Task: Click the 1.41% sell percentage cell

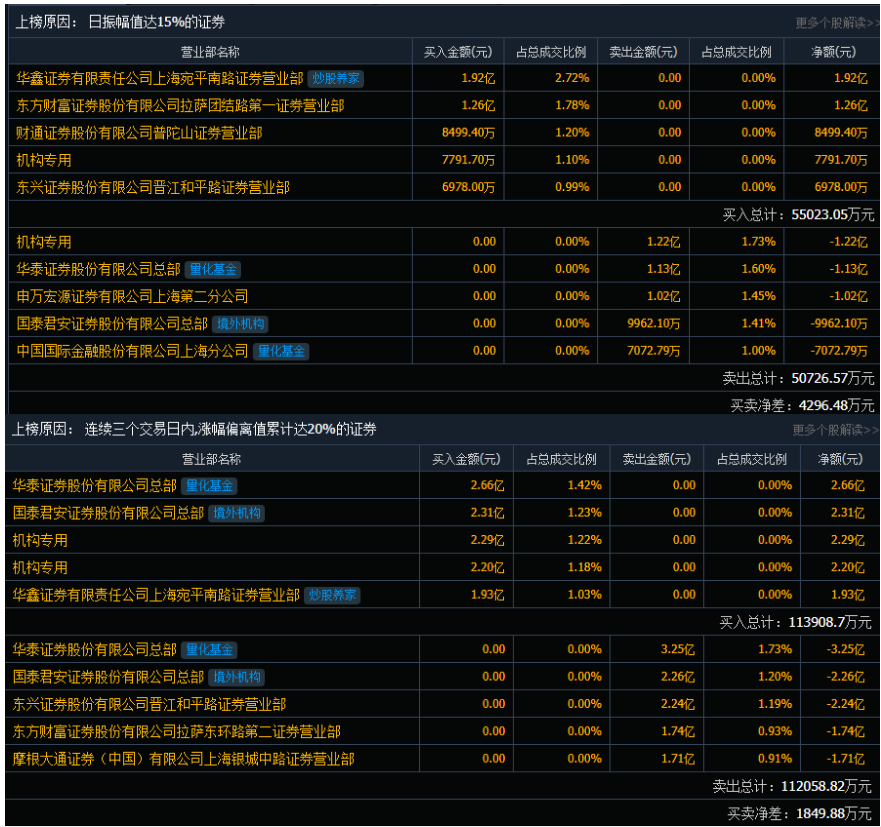Action: [x=759, y=324]
